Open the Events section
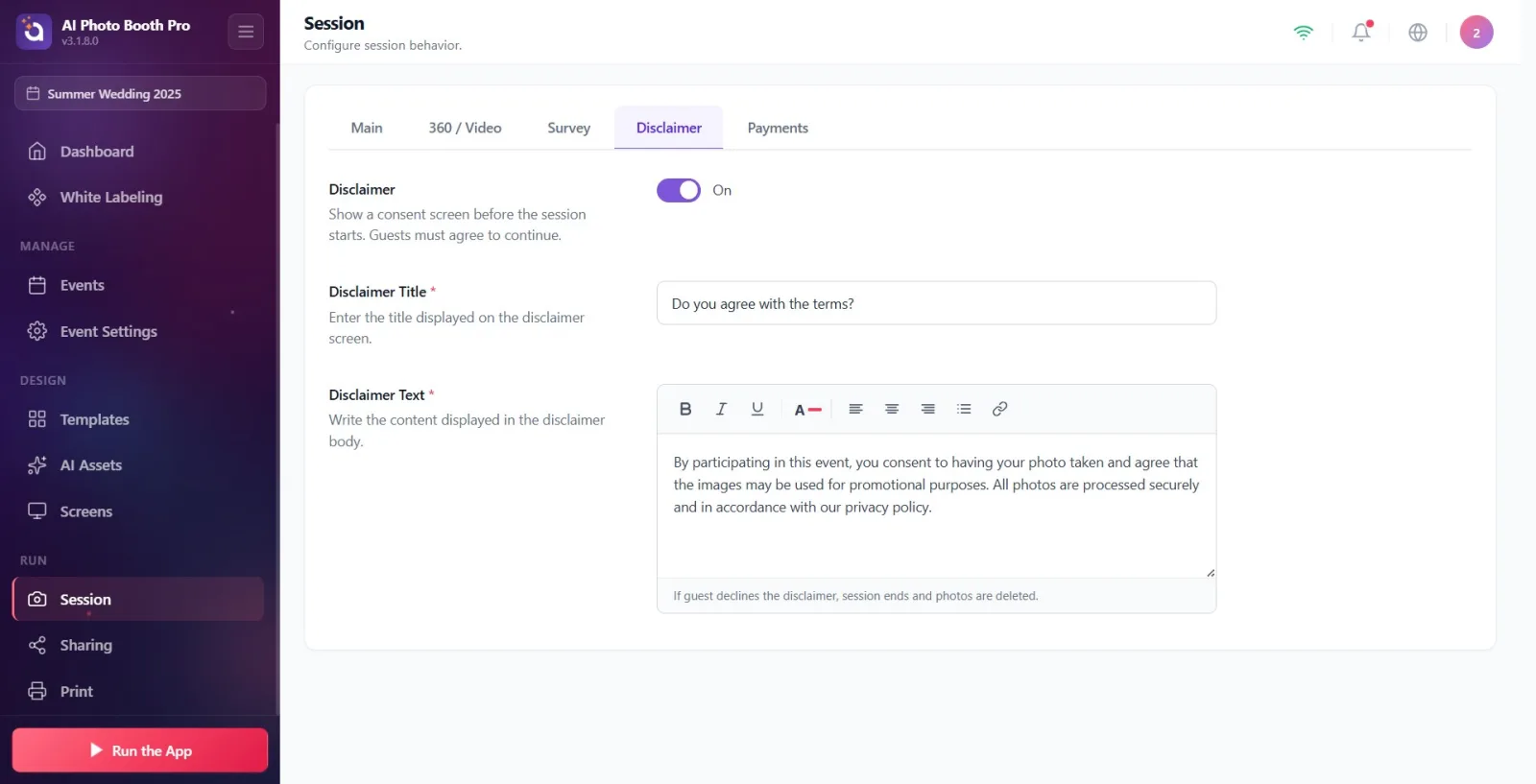This screenshot has width=1536, height=784. [x=140, y=285]
